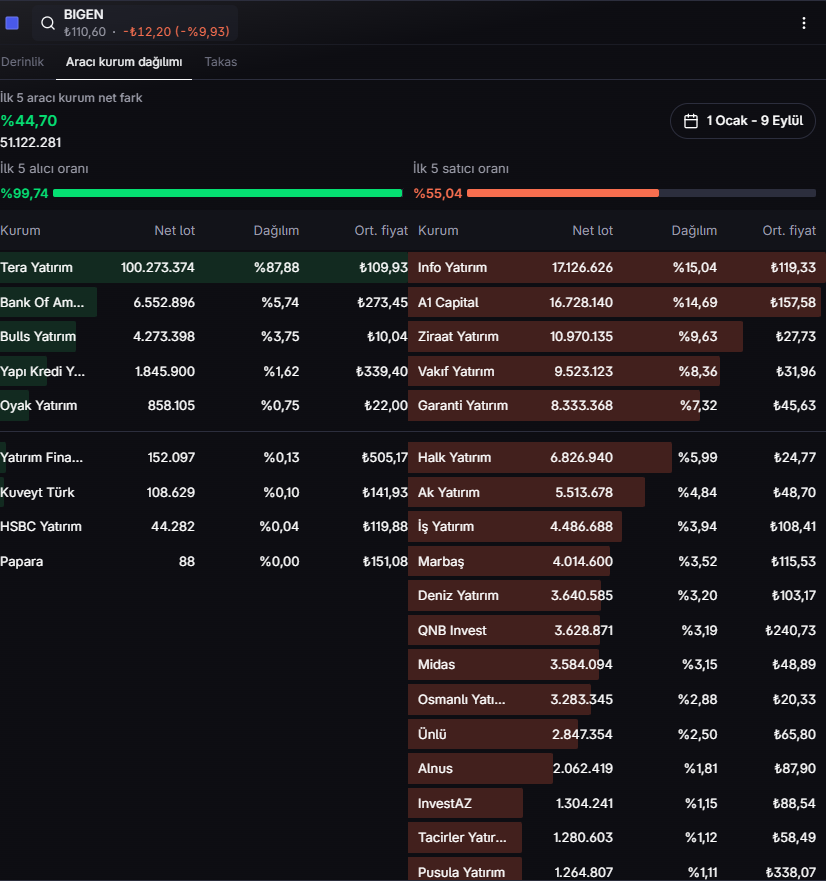Click the calendar icon in date picker
826x881 pixels.
691,121
